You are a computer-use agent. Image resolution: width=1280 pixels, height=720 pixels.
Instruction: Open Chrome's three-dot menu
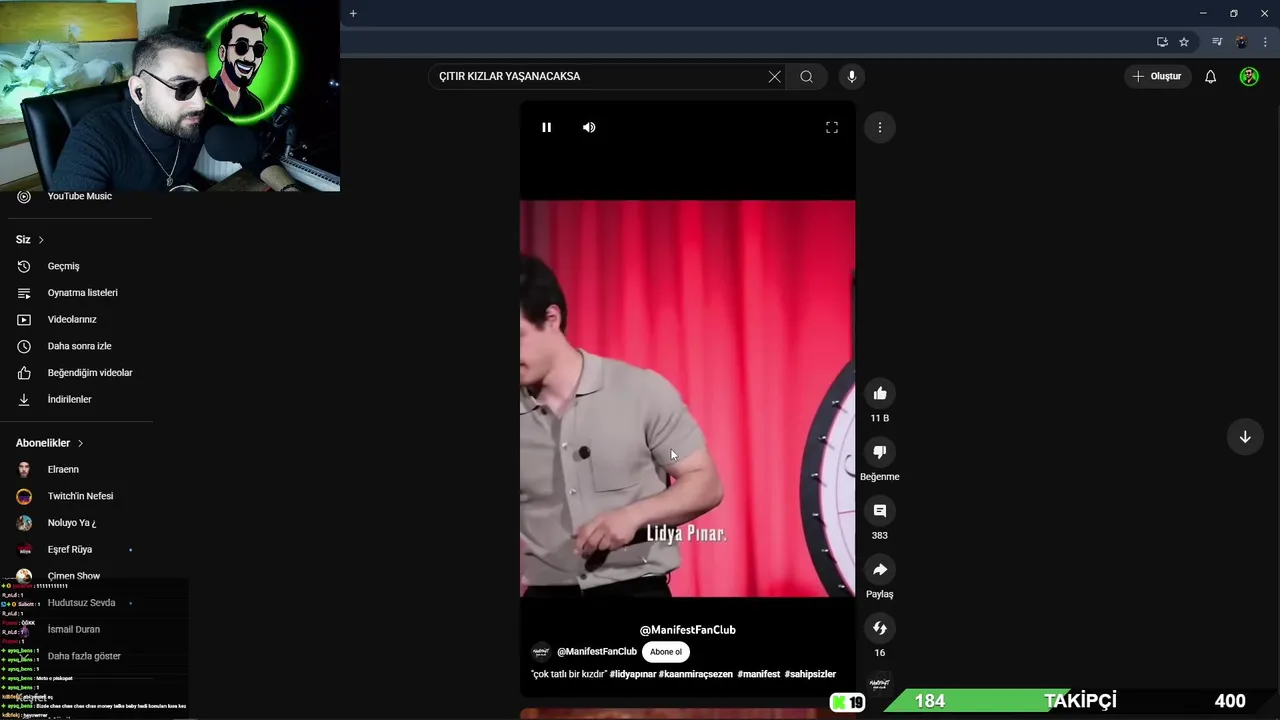[1265, 42]
